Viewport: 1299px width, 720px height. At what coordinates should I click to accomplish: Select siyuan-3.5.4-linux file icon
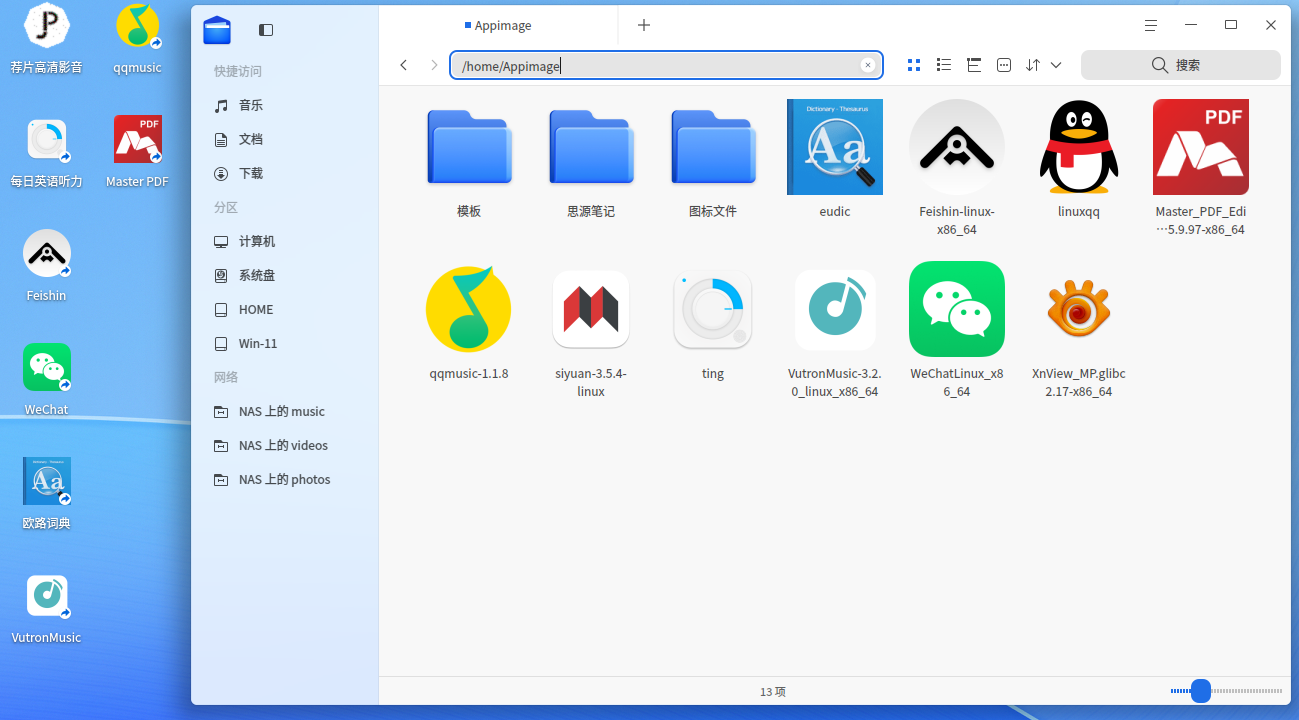[x=591, y=309]
